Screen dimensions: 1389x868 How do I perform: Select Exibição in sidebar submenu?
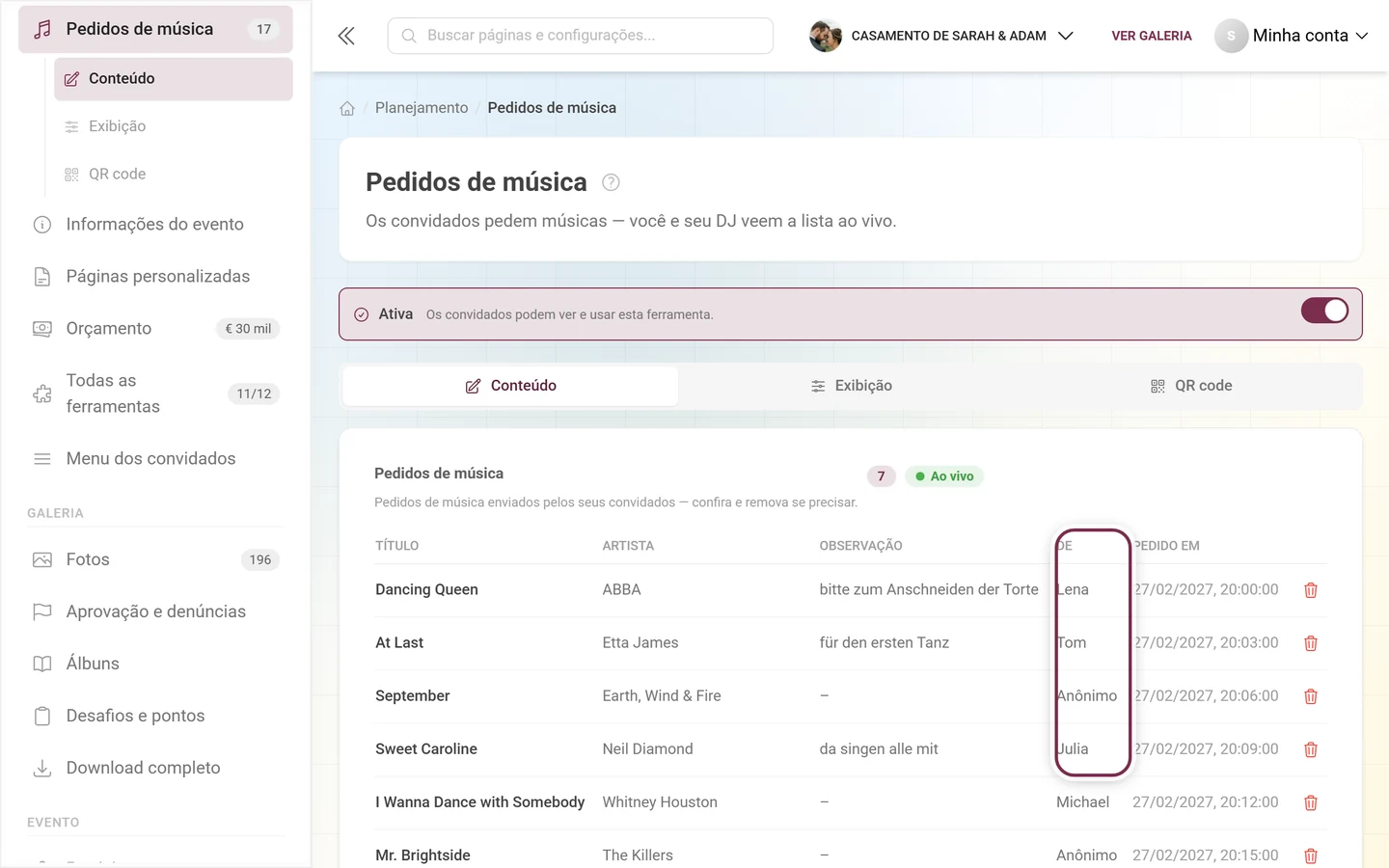[x=173, y=126]
